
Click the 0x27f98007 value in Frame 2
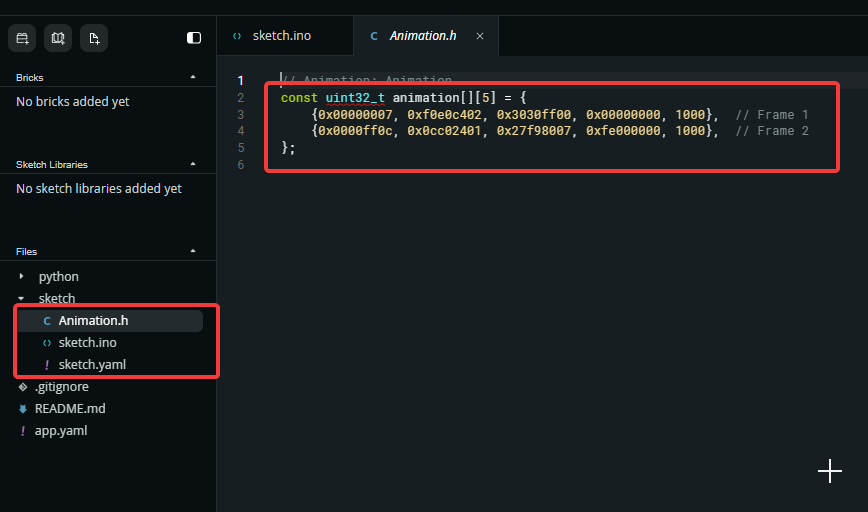[534, 131]
